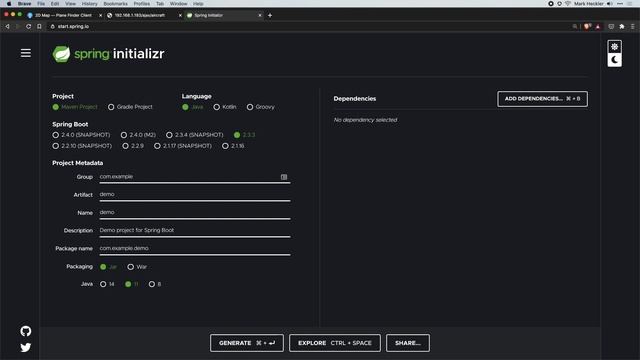Open the File menu
The width and height of the screenshot is (640, 360).
(x=41, y=4)
